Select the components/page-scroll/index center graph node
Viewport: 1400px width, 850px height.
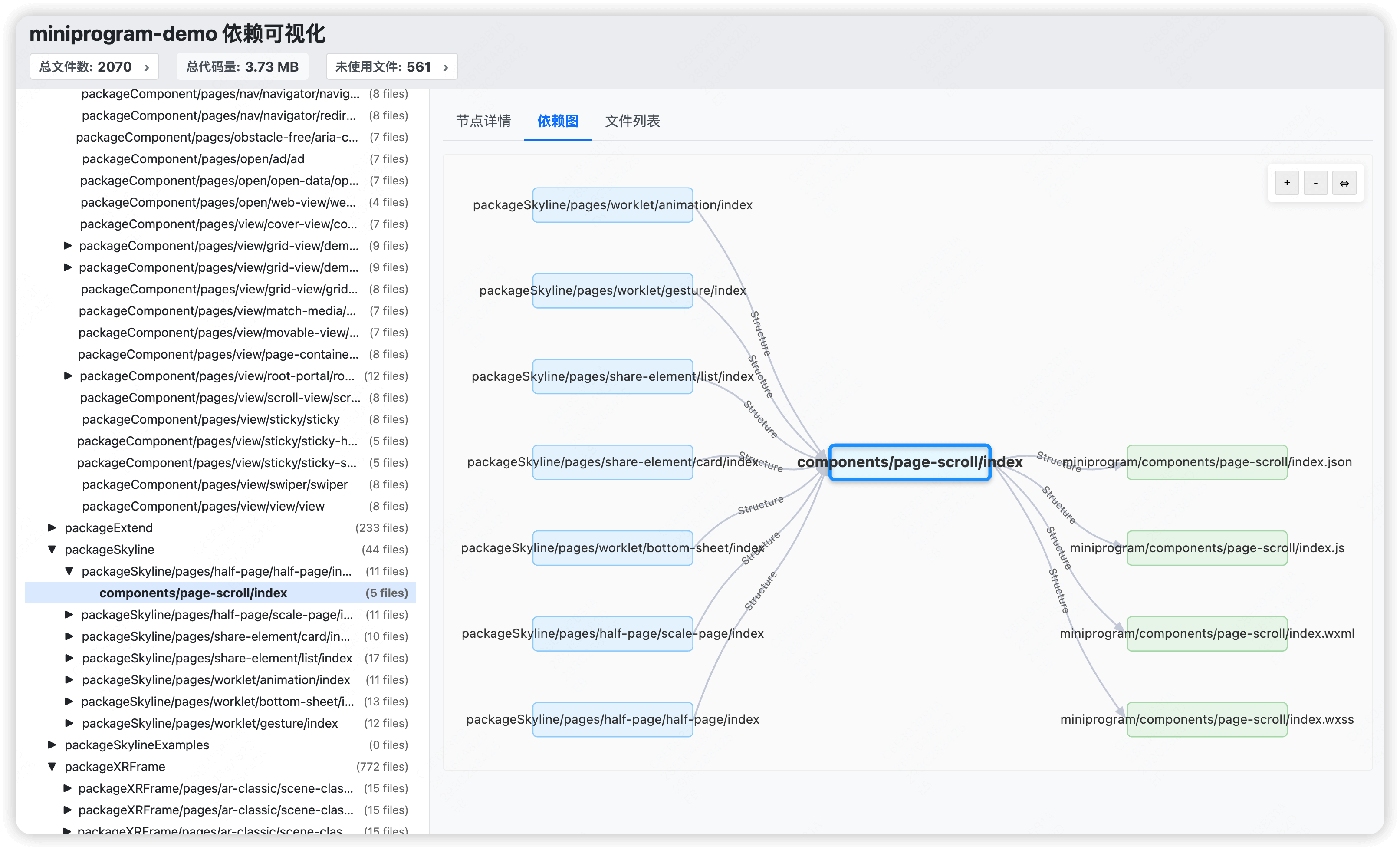pyautogui.click(x=909, y=462)
